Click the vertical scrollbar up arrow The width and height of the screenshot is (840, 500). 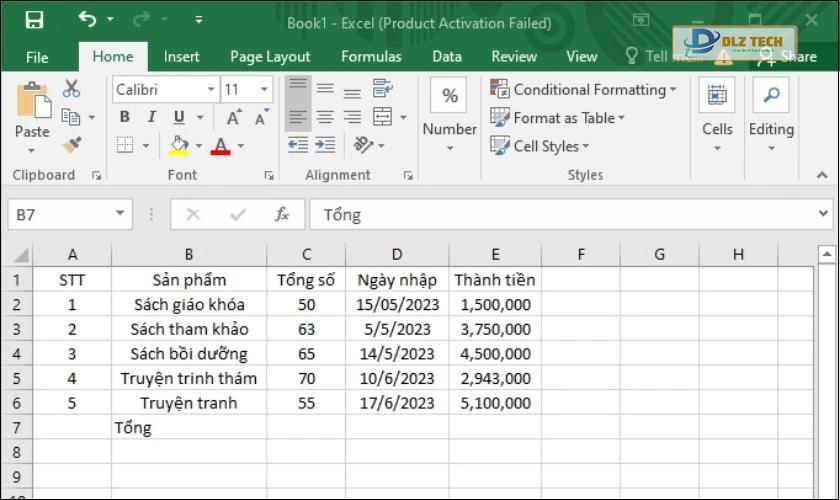827,255
